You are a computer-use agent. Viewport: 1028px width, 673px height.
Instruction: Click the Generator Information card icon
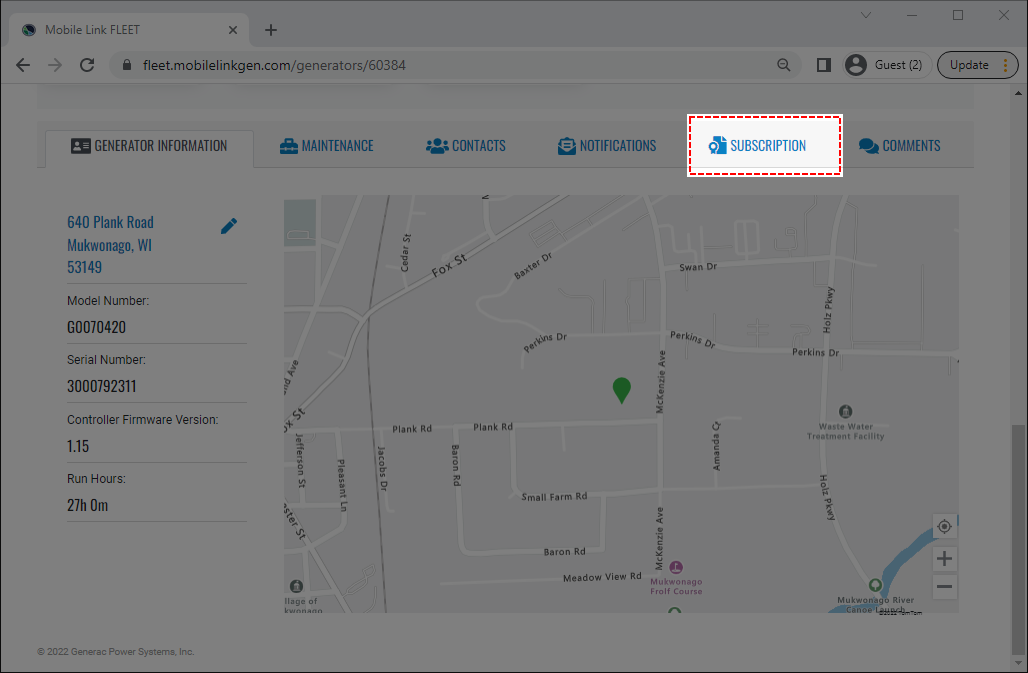coord(81,144)
